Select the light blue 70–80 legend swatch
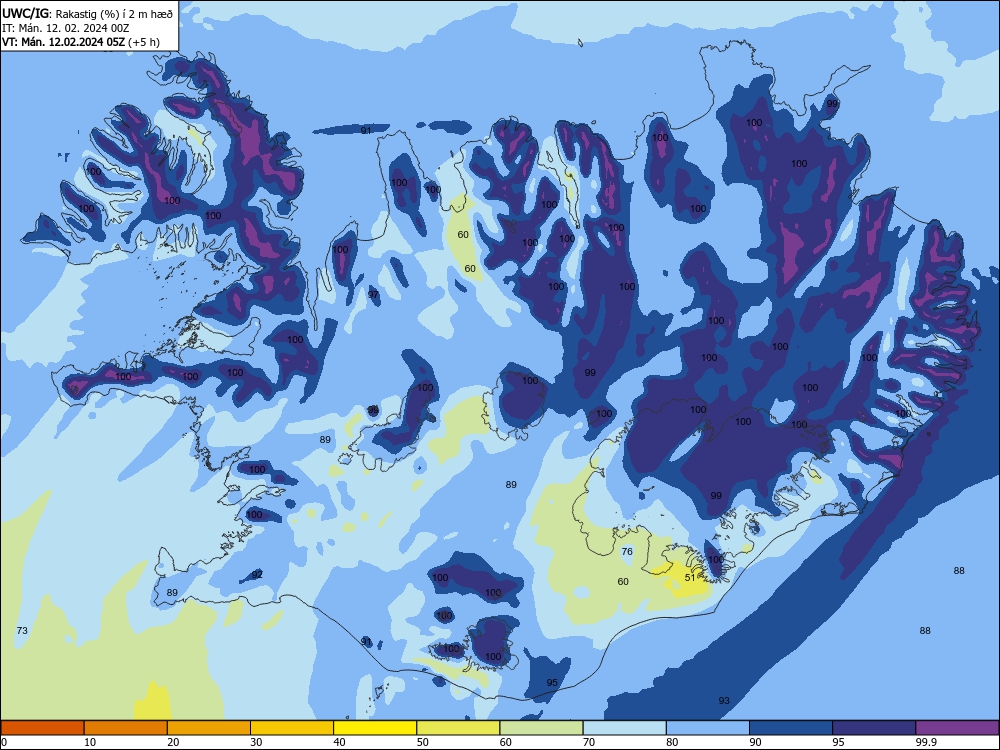 click(624, 728)
